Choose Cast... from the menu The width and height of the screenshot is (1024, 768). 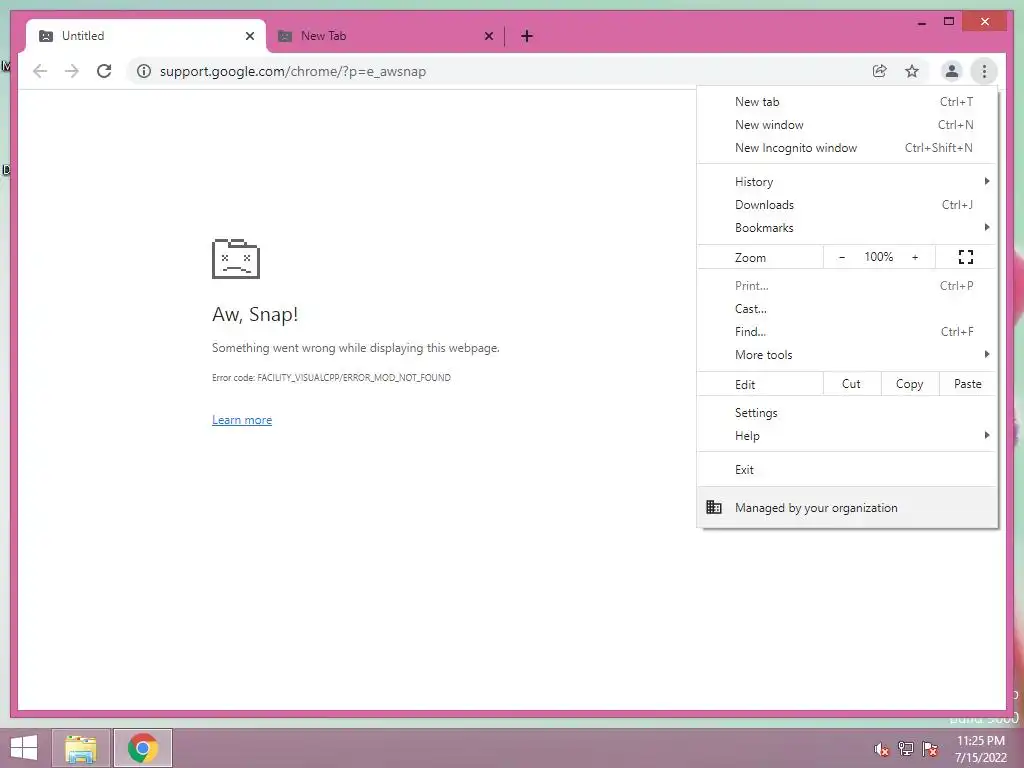click(847, 309)
